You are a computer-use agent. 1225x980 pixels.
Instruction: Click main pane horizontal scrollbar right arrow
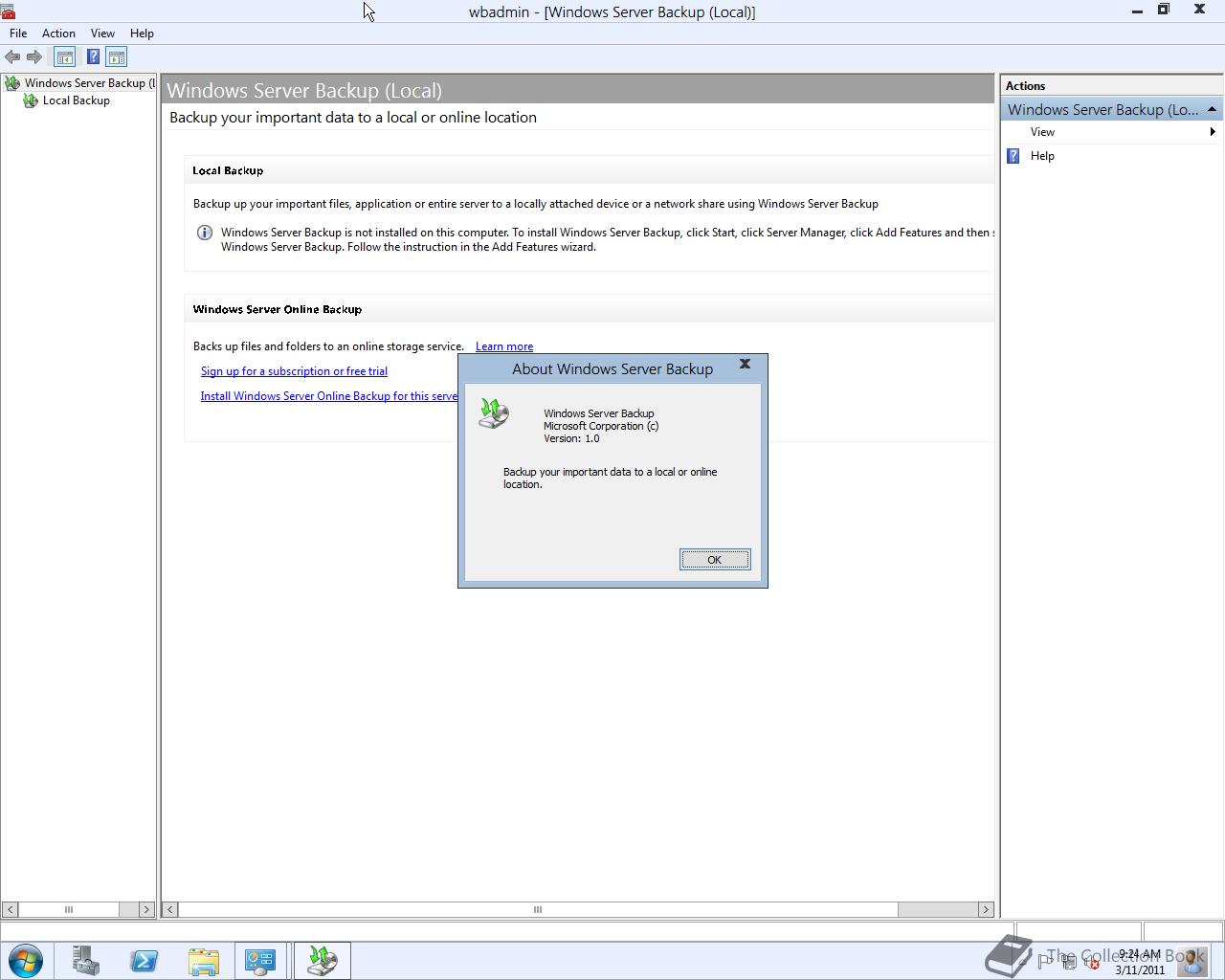(985, 909)
